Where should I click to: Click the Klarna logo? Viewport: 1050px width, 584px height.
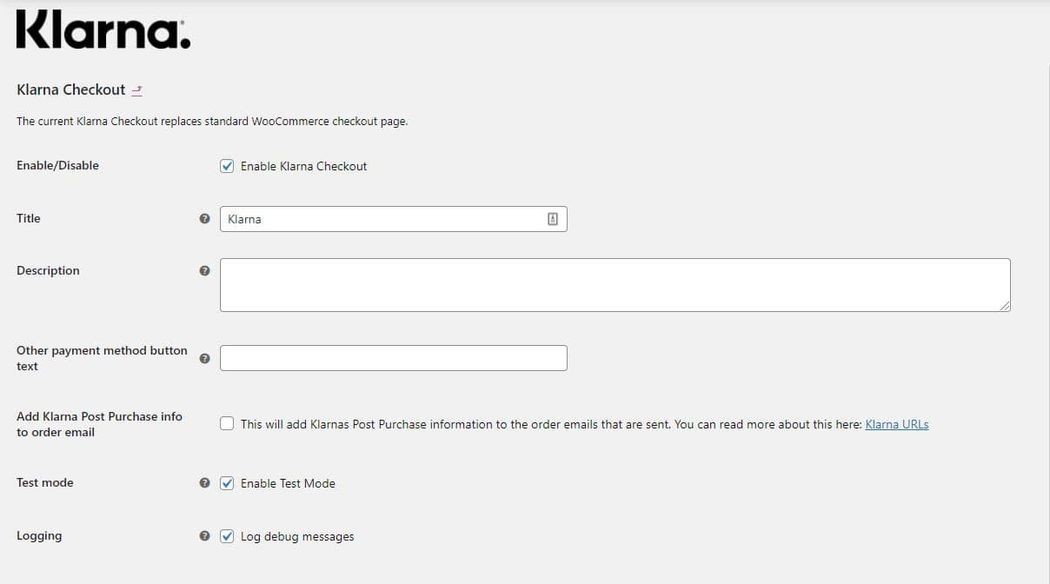[x=103, y=31]
